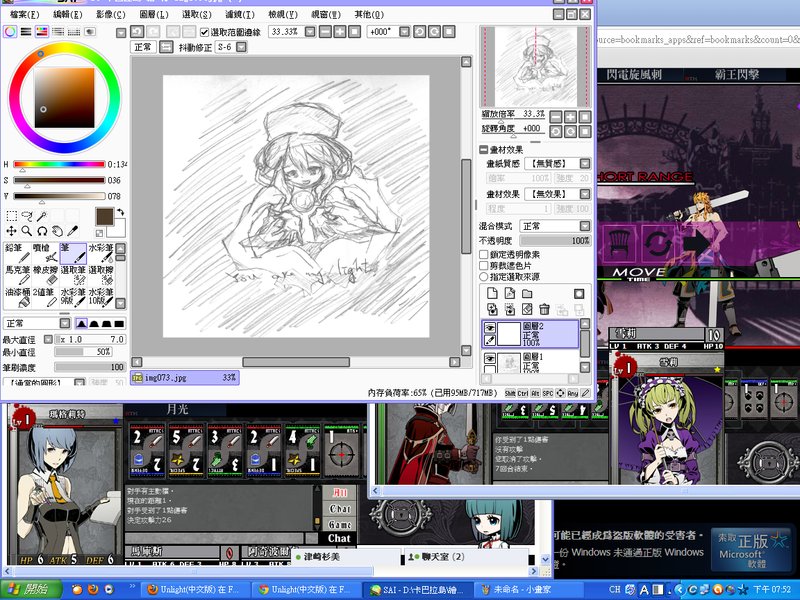This screenshot has height=600, width=800.
Task: Open the 33.33% zoom dropdown
Action: (x=310, y=32)
